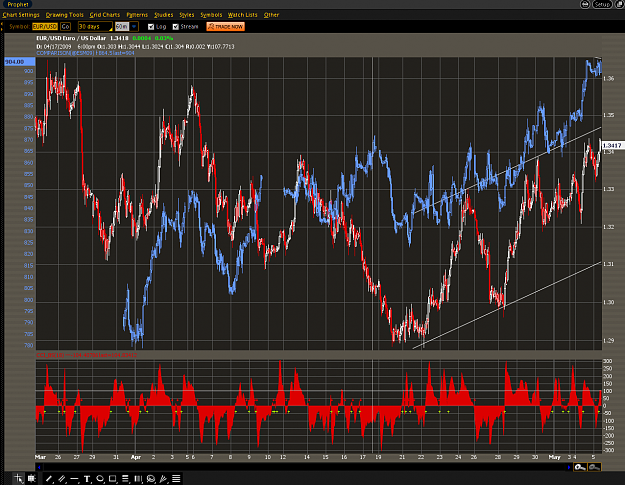
Task: Click the red CCI study label
Action: click(x=86, y=355)
